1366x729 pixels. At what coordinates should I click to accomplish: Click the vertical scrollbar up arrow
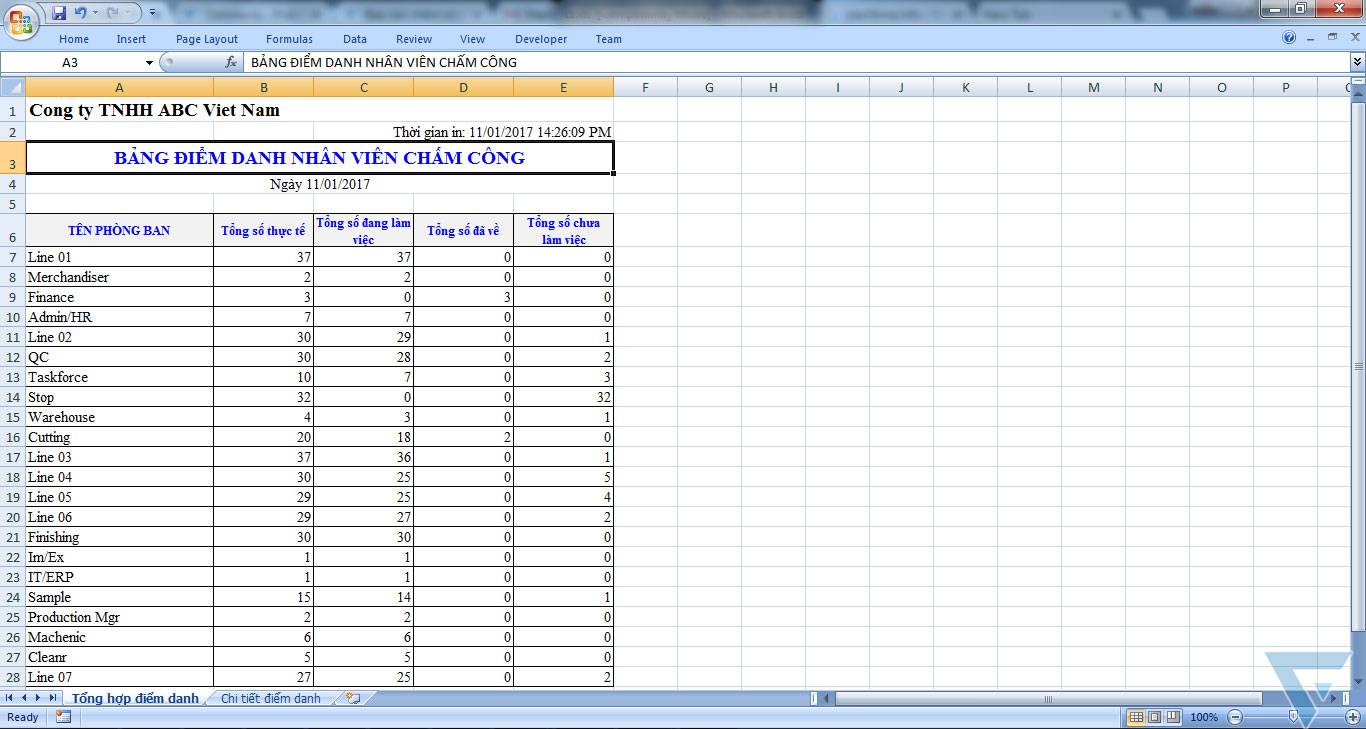[1357, 92]
